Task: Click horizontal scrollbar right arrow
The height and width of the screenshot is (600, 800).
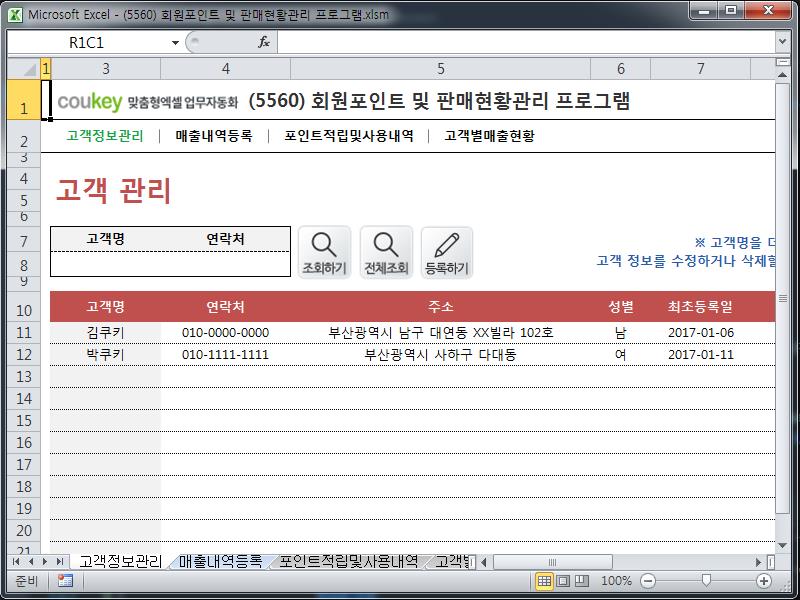Action: 758,562
